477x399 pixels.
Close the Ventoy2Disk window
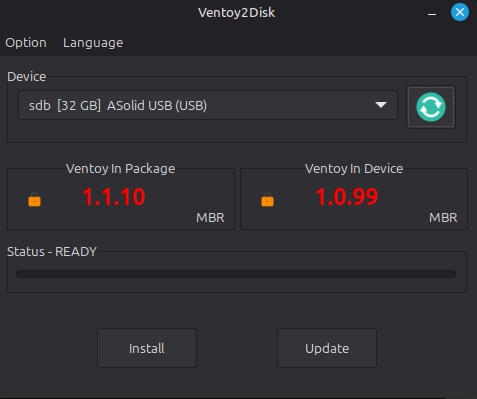[x=460, y=12]
